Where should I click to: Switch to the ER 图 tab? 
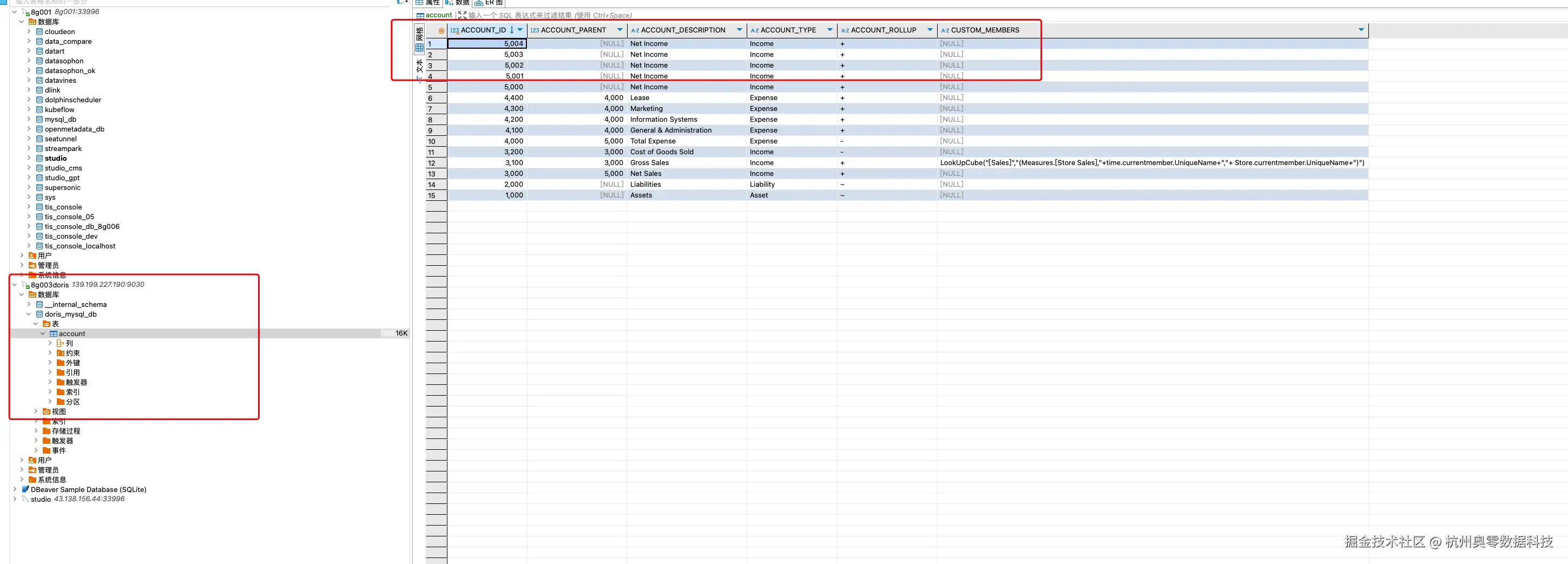(489, 3)
